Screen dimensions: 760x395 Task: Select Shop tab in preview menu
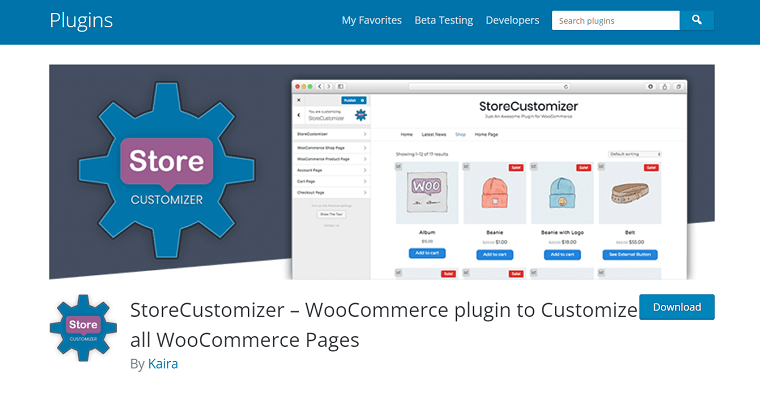point(460,134)
